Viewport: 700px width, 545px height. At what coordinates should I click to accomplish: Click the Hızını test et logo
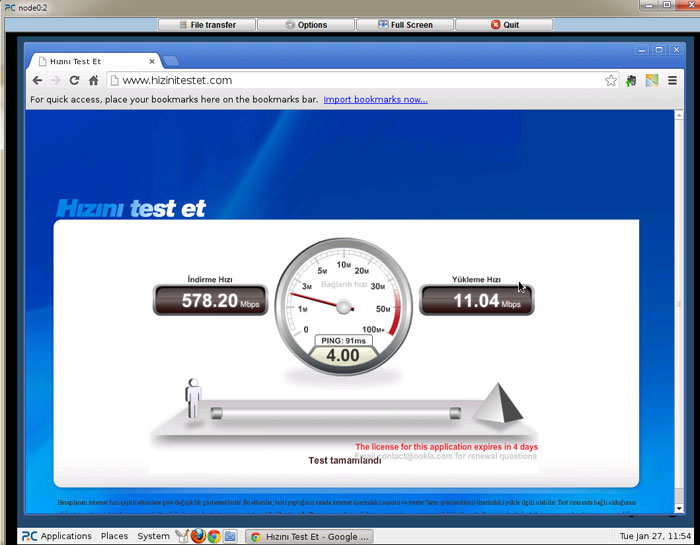[131, 208]
